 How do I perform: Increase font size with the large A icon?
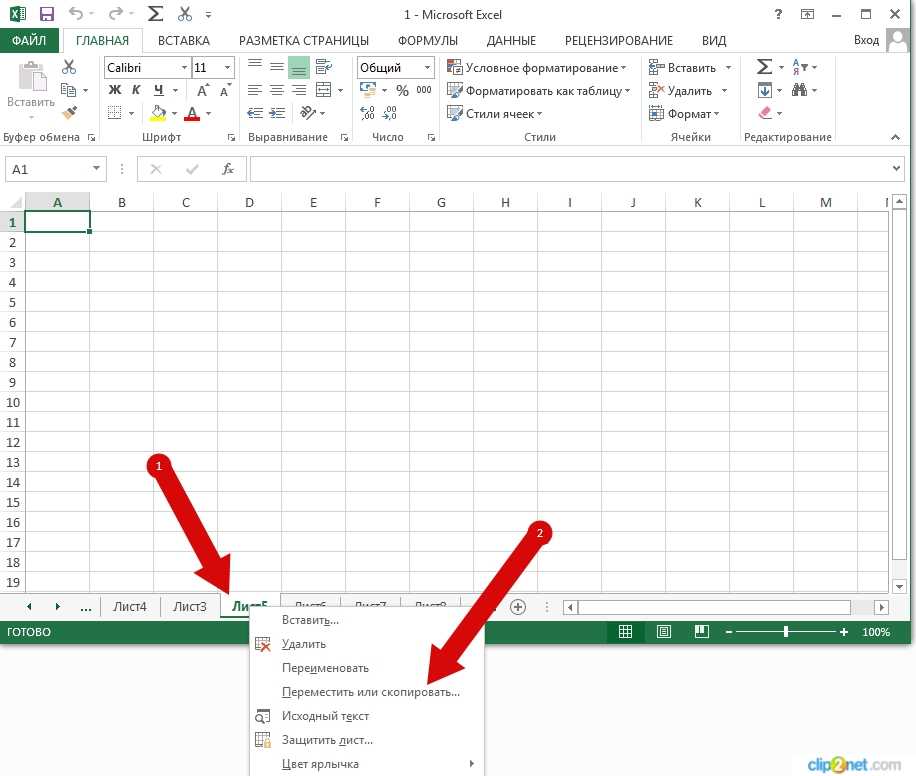click(203, 91)
